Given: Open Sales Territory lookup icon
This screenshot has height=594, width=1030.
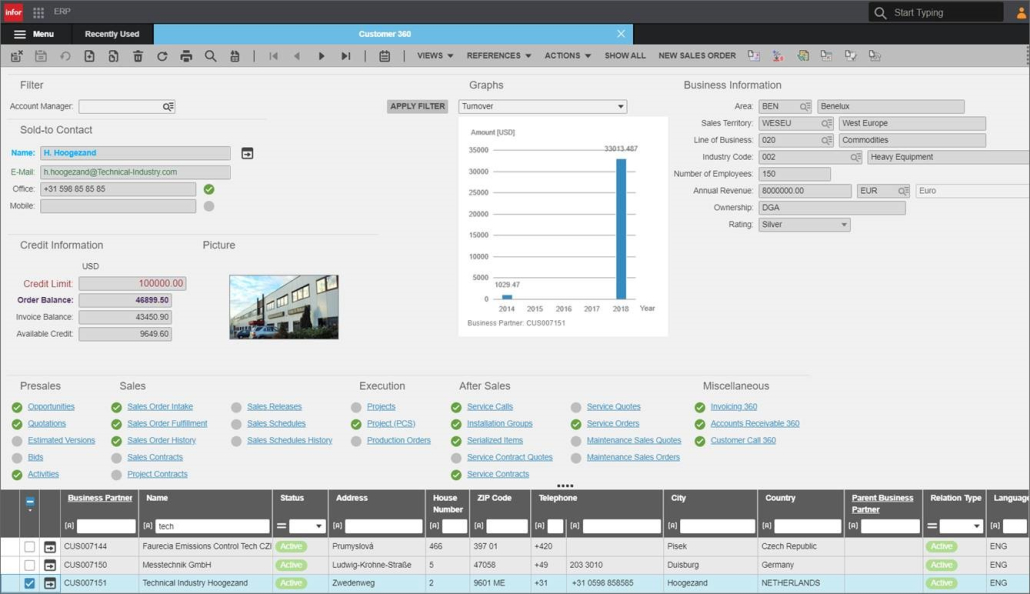Looking at the screenshot, I should point(827,124).
